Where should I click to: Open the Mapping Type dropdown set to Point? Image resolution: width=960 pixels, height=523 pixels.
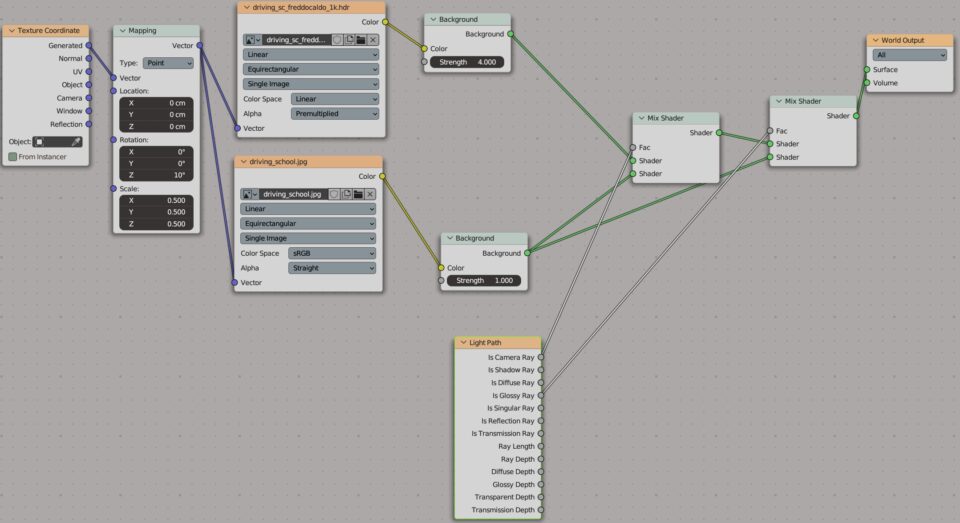tap(168, 63)
